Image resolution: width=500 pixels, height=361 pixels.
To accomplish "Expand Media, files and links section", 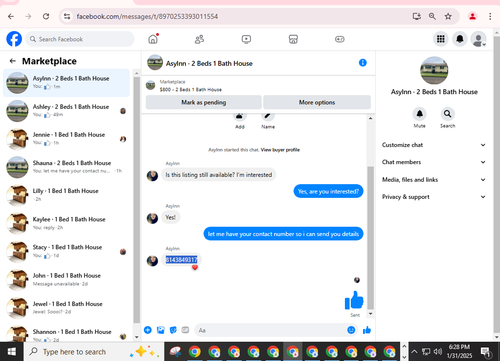I will point(434,180).
